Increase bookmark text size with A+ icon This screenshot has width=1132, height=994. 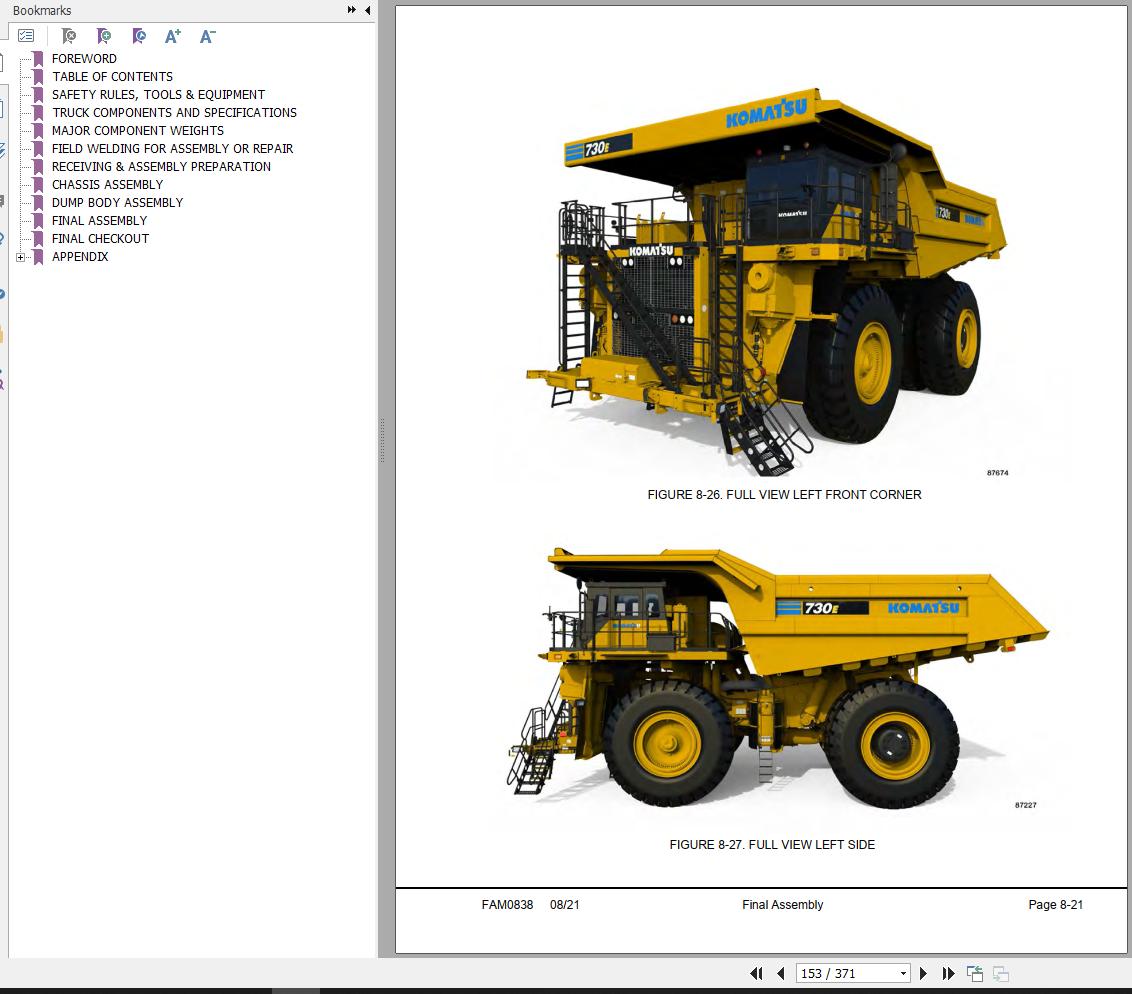[x=172, y=36]
